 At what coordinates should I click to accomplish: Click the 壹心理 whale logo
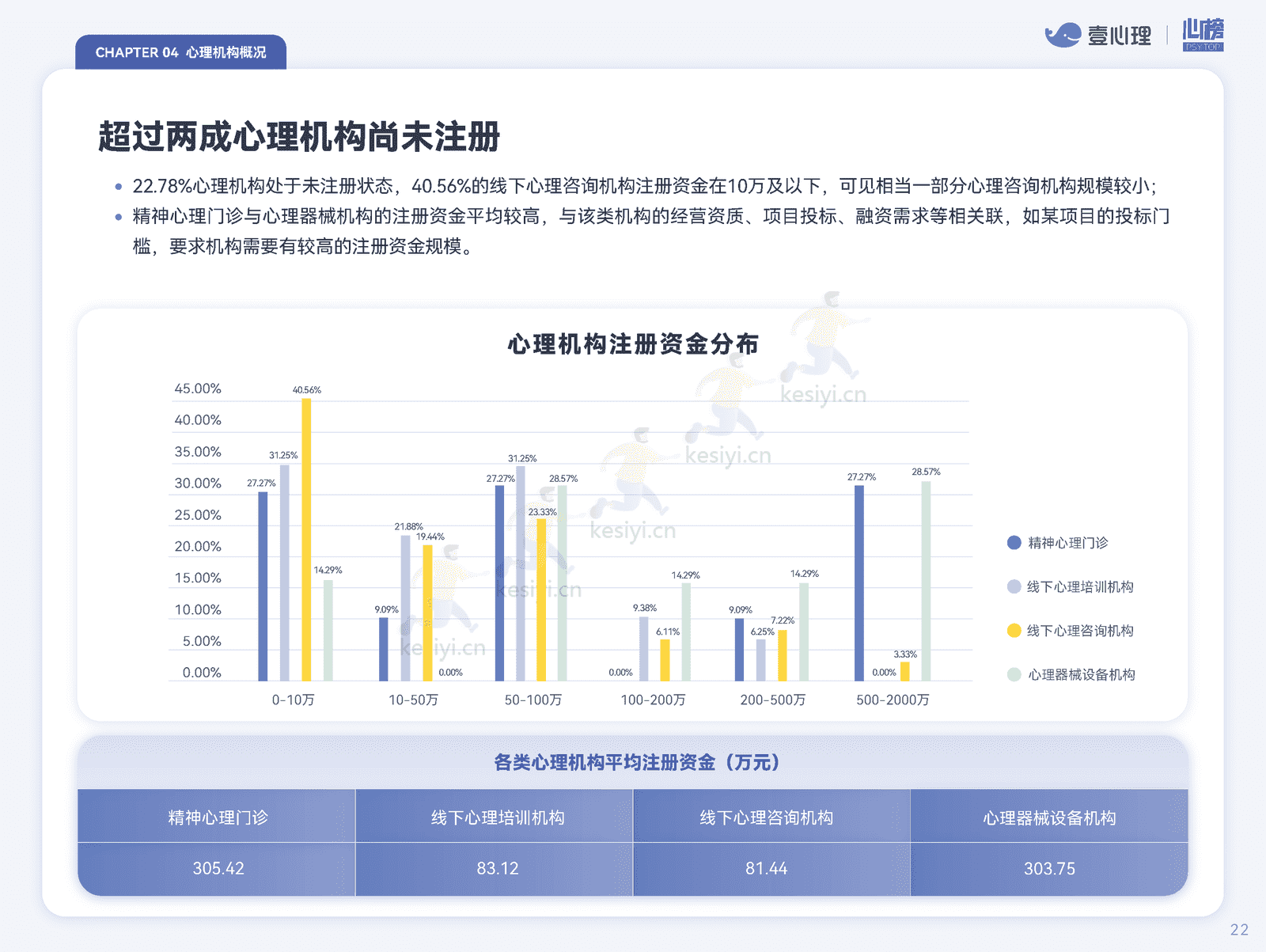coord(1098,35)
